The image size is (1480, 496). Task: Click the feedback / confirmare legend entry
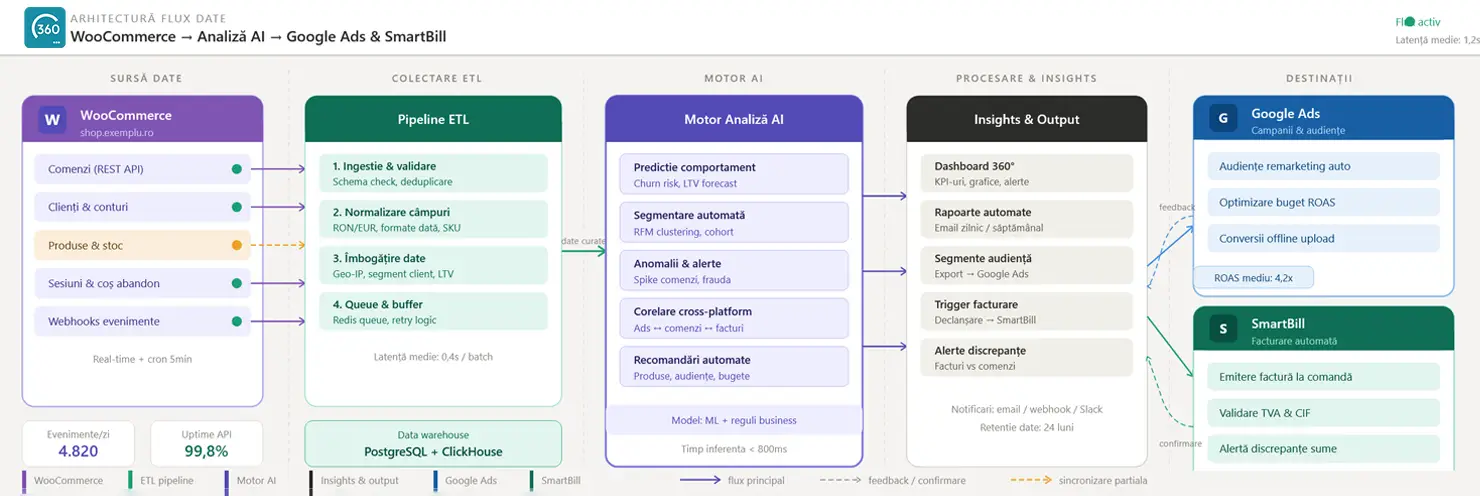point(892,481)
